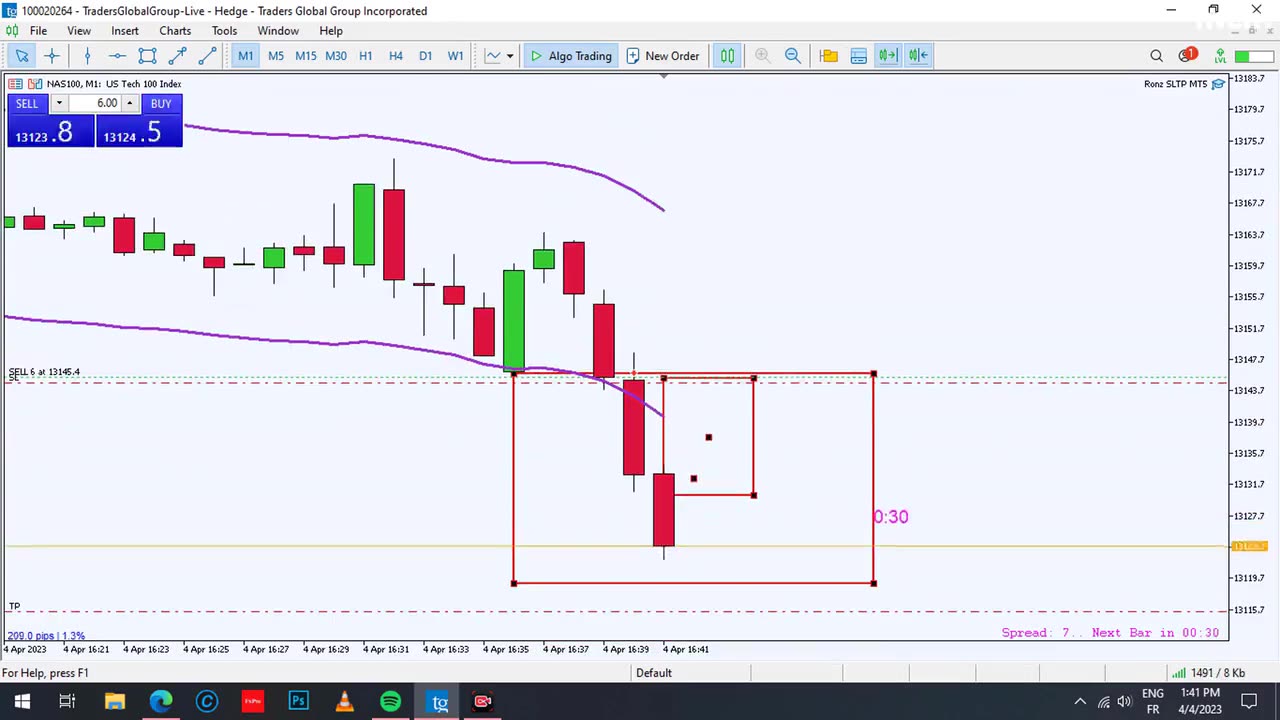Open the Window menu
The height and width of the screenshot is (720, 1280).
[278, 31]
